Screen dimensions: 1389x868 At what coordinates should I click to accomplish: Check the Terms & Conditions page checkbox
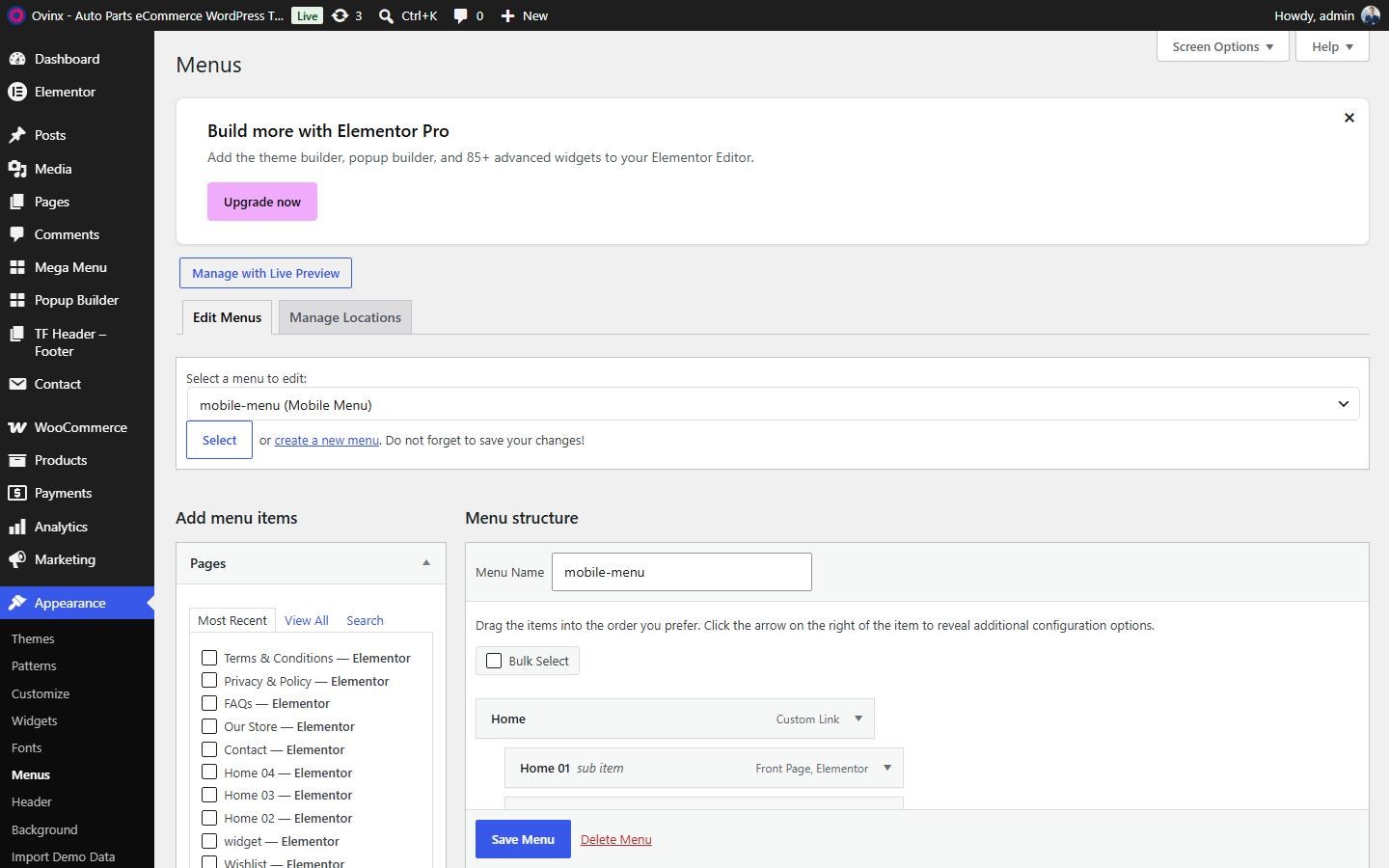point(209,658)
